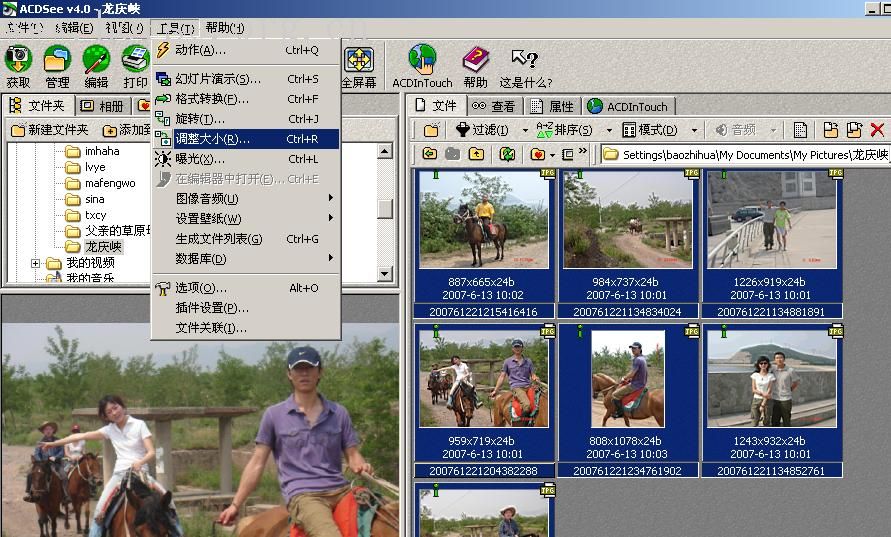Choose 动作(A)... from Tools menu
Screen dimensions: 891x537
(245, 50)
